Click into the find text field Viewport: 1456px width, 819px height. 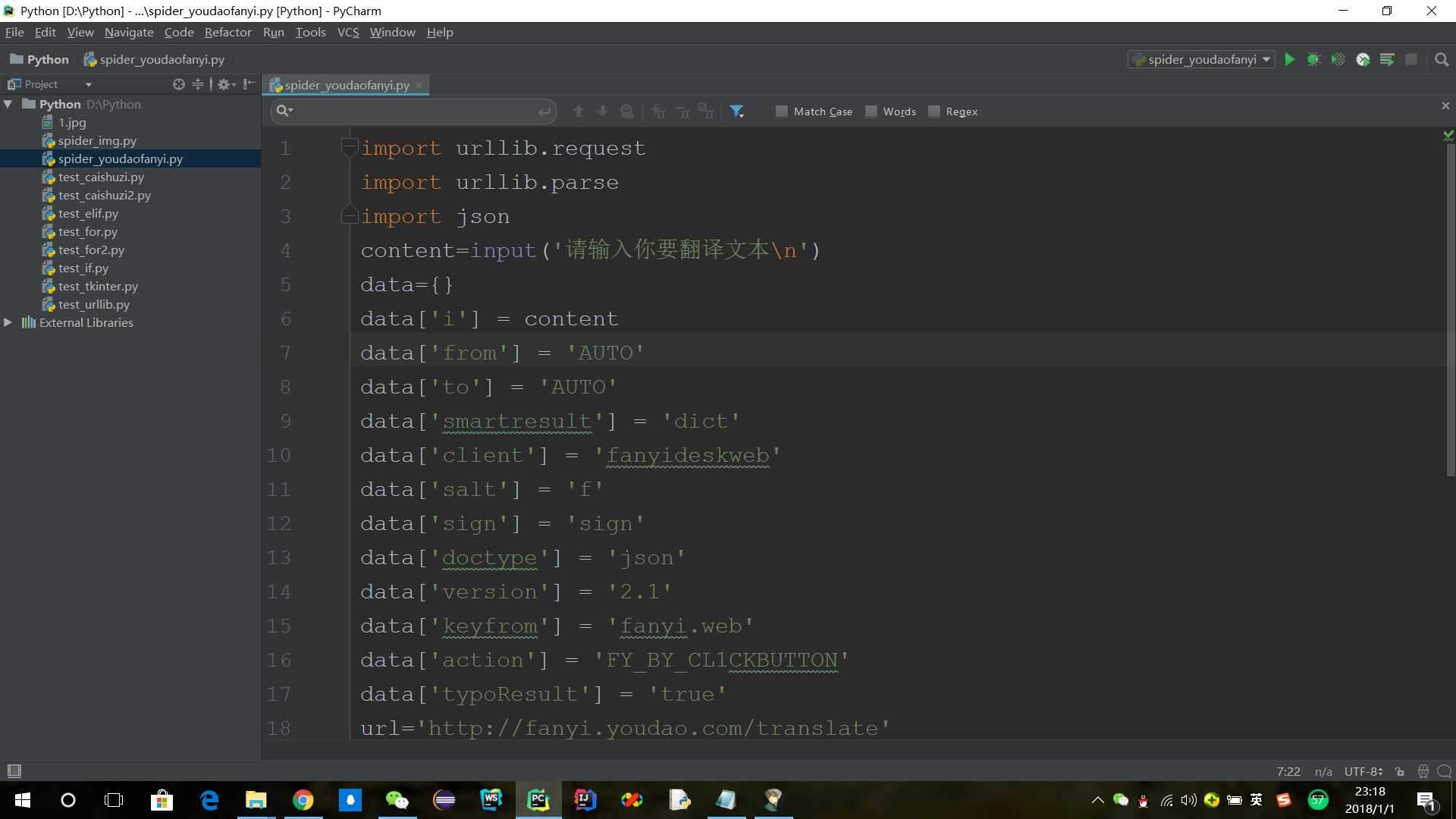pyautogui.click(x=416, y=111)
